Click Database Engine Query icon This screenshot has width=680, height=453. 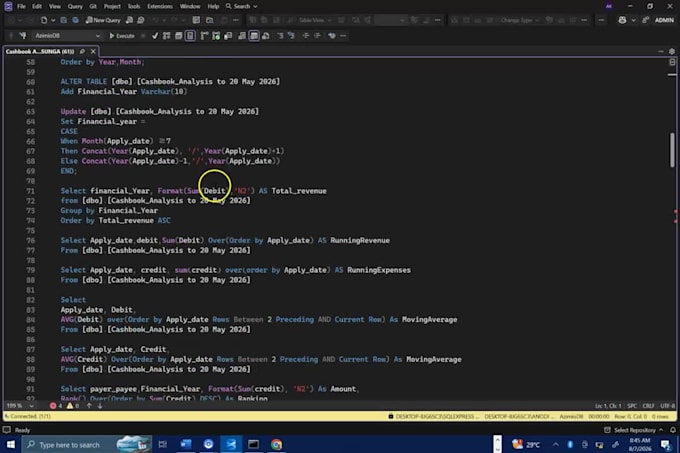(x=129, y=20)
